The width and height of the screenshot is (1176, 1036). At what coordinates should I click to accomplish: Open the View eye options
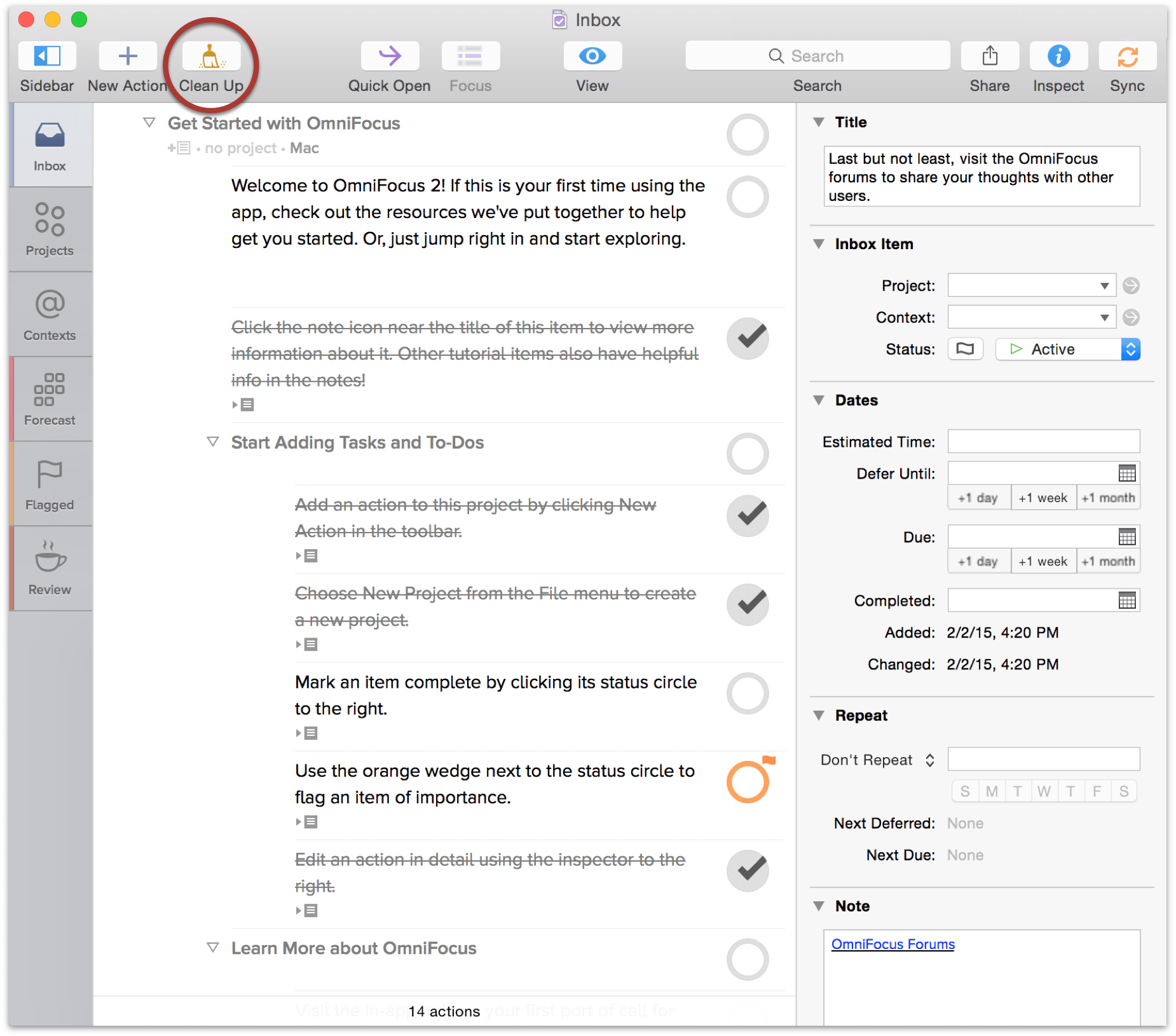coord(592,56)
